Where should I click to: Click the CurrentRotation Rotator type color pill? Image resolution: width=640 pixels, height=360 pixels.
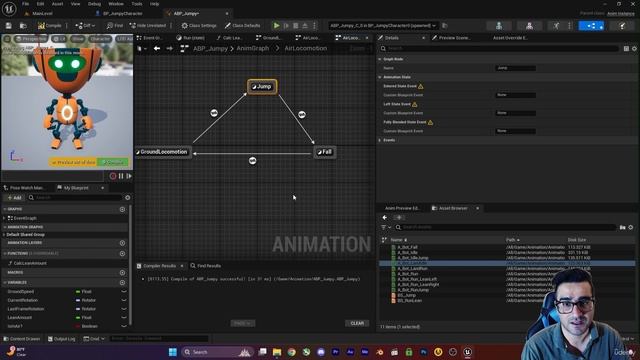point(78,300)
